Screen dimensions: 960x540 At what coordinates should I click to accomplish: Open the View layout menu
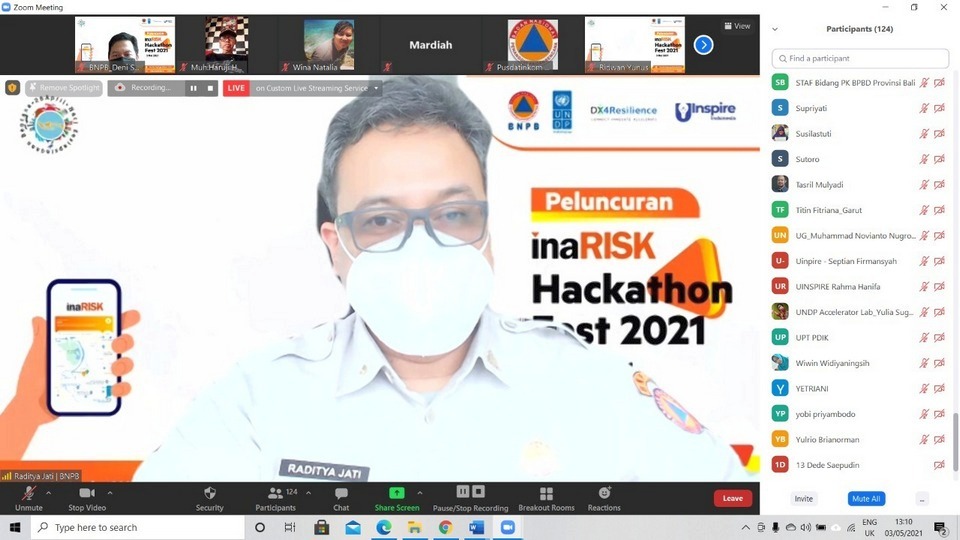tap(737, 26)
